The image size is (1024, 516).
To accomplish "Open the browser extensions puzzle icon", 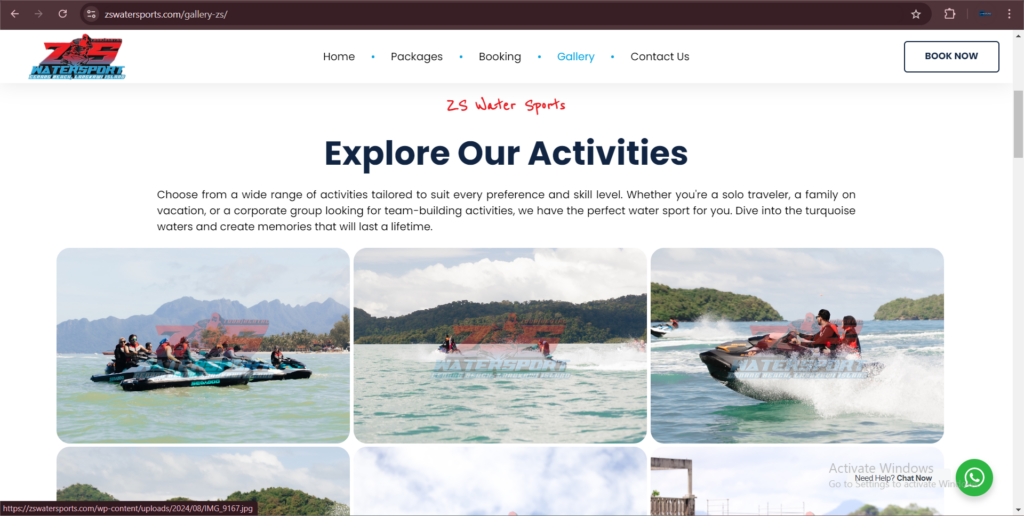I will (950, 14).
